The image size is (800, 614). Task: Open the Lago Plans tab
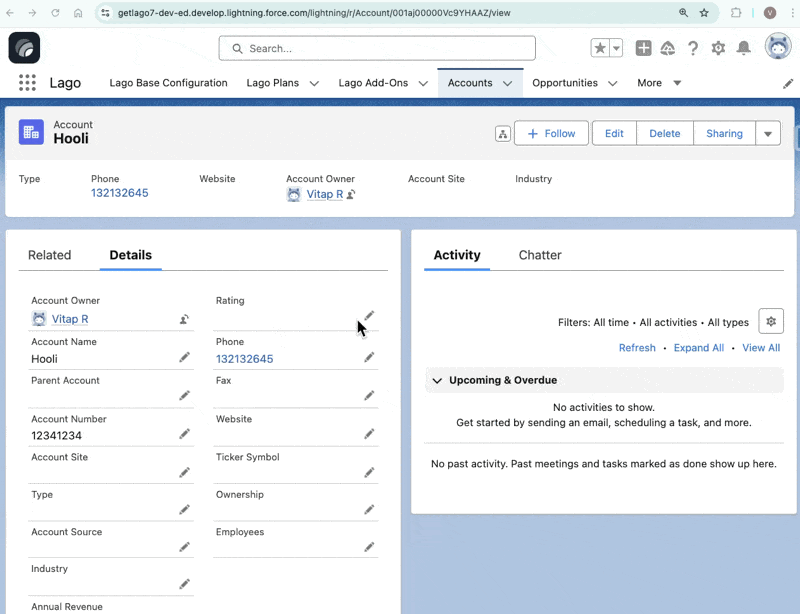coord(272,83)
